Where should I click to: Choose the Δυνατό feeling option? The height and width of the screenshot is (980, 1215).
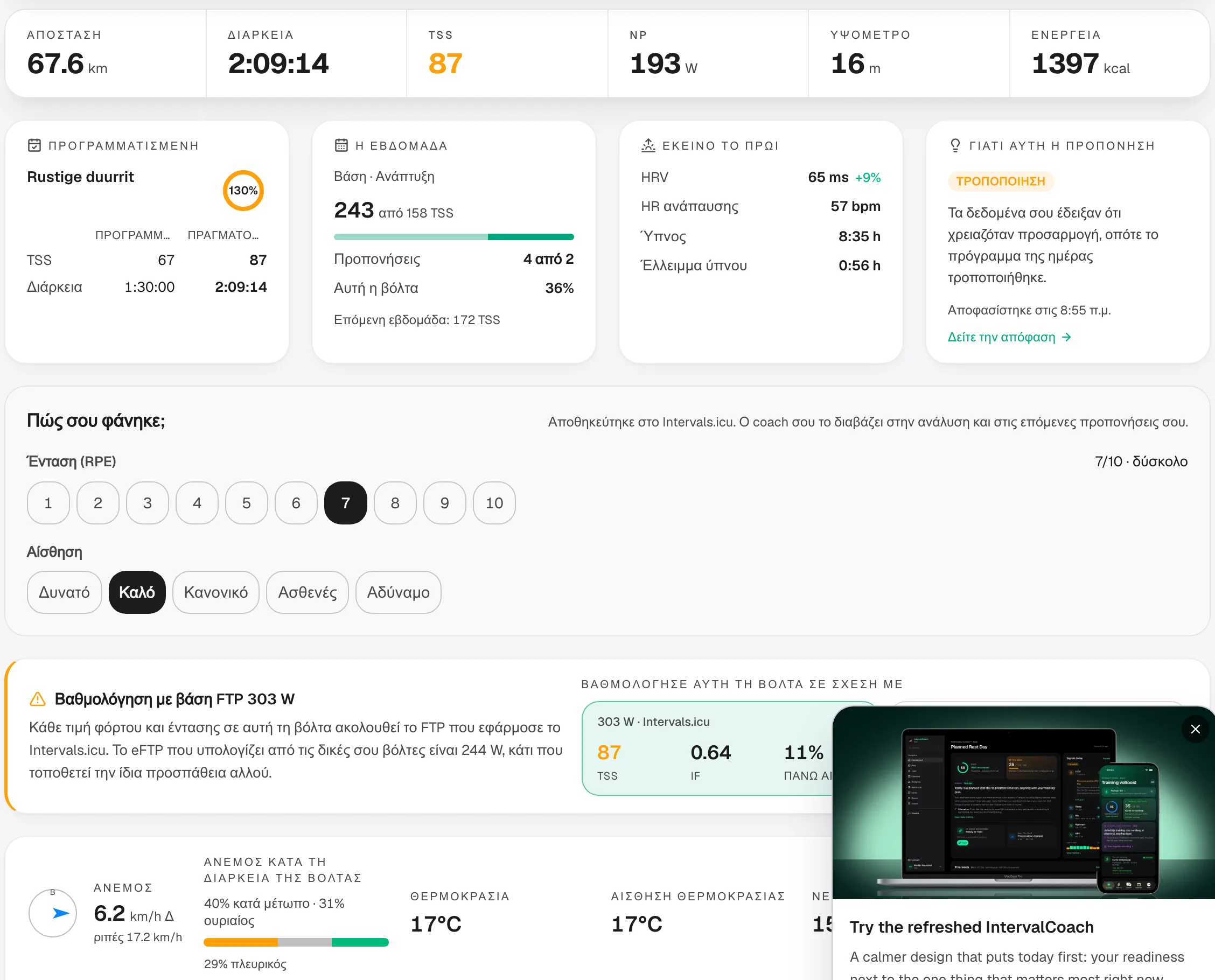pos(65,592)
